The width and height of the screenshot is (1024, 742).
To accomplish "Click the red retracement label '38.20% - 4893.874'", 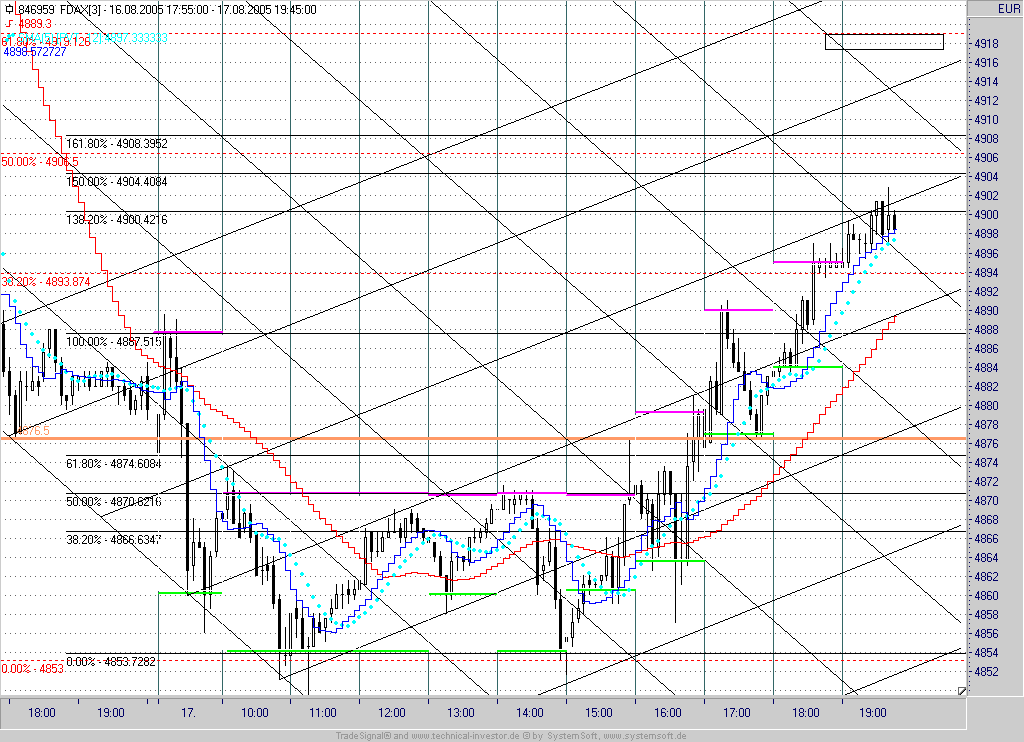I will pyautogui.click(x=46, y=282).
